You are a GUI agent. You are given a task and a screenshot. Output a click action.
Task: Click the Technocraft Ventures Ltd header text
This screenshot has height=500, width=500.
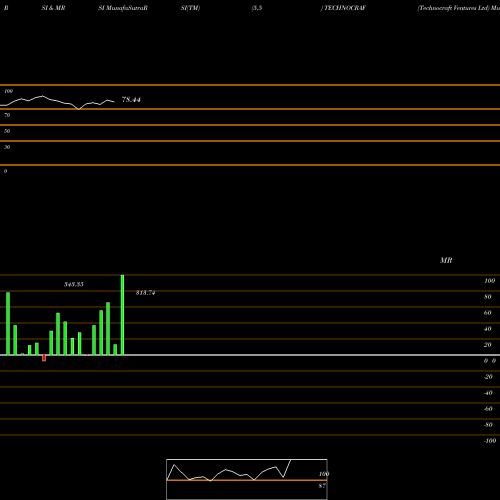453,8
